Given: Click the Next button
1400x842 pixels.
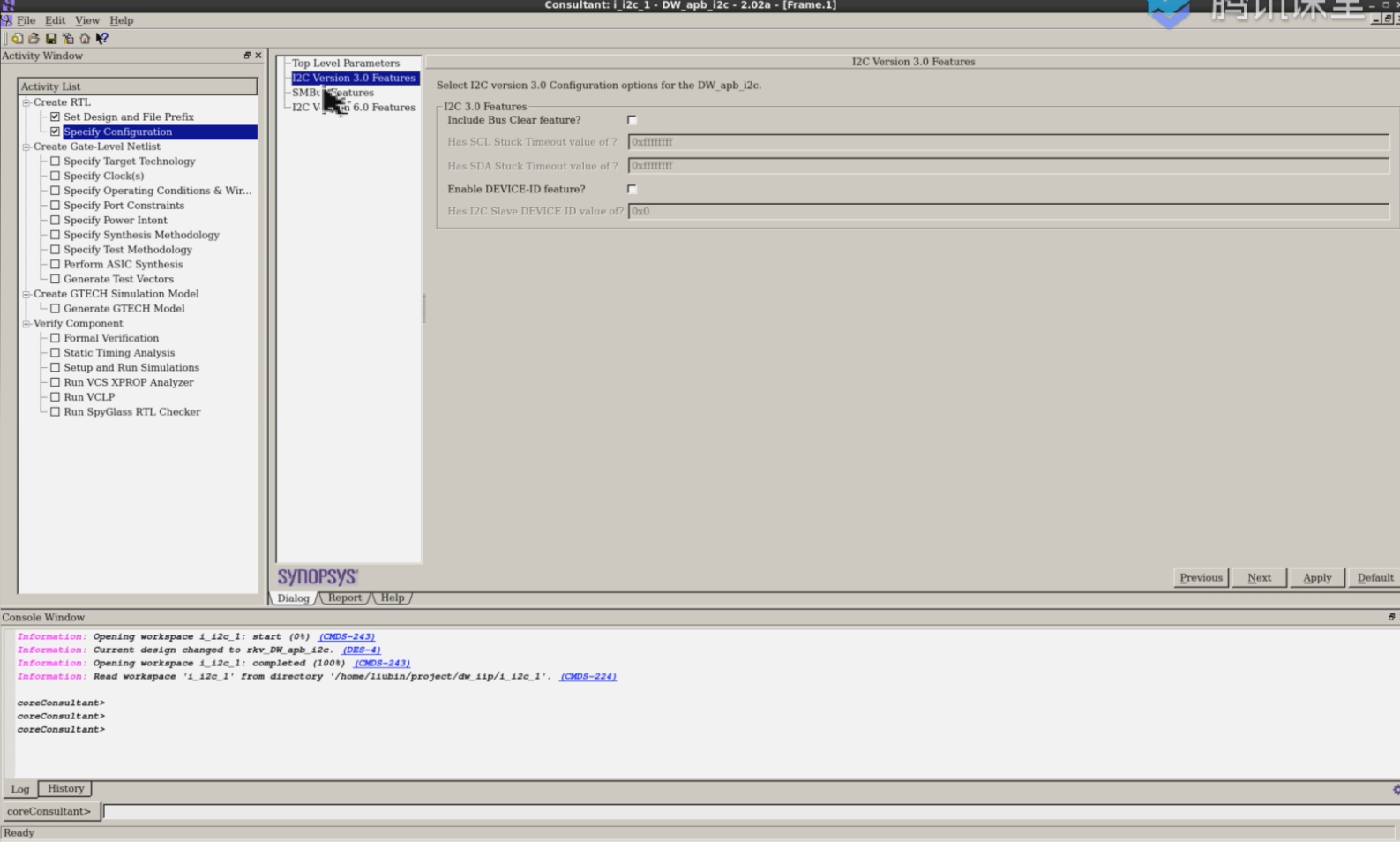Looking at the screenshot, I should tap(1259, 578).
